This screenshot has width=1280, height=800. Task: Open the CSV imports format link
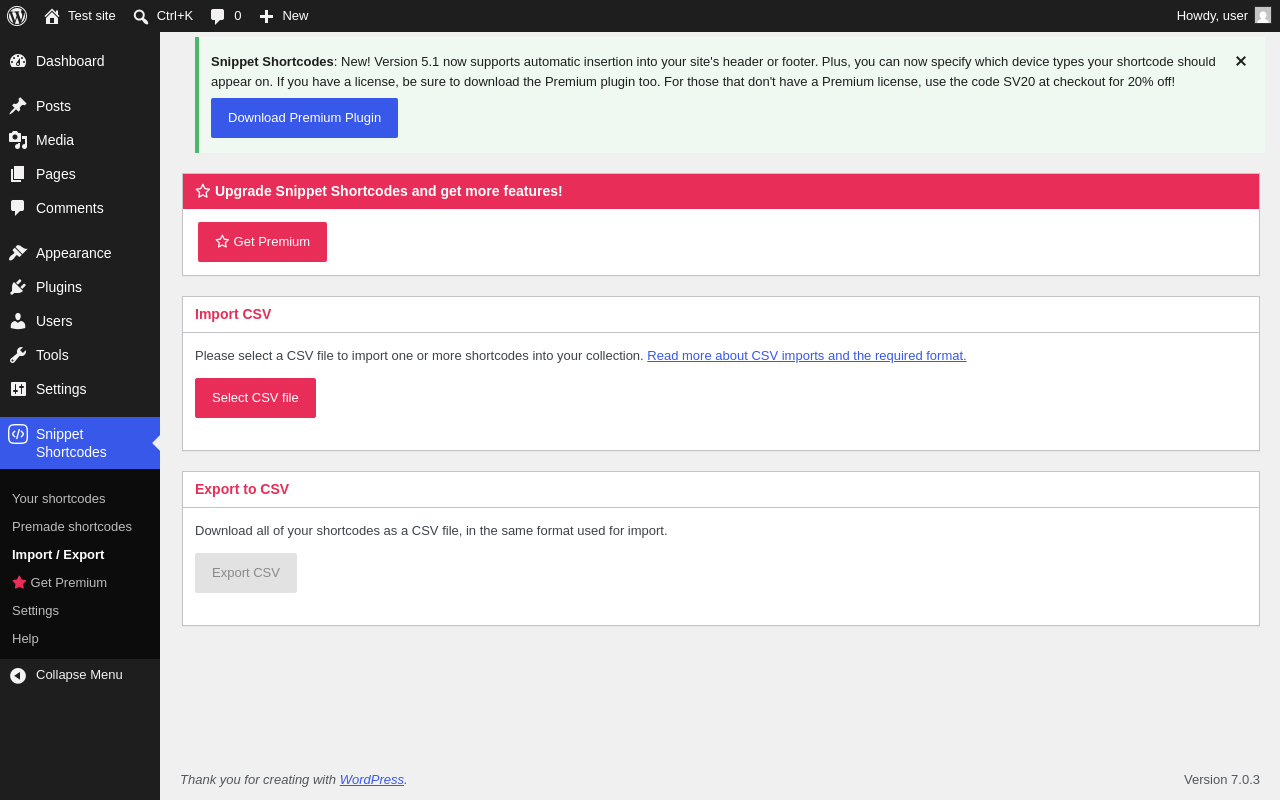(x=807, y=356)
